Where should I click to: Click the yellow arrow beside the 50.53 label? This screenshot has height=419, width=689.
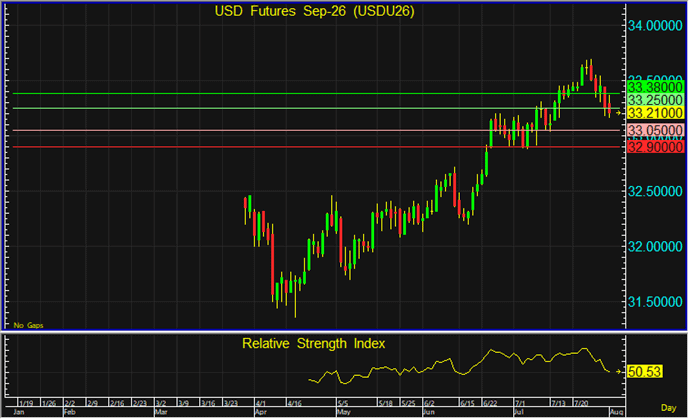coord(619,372)
